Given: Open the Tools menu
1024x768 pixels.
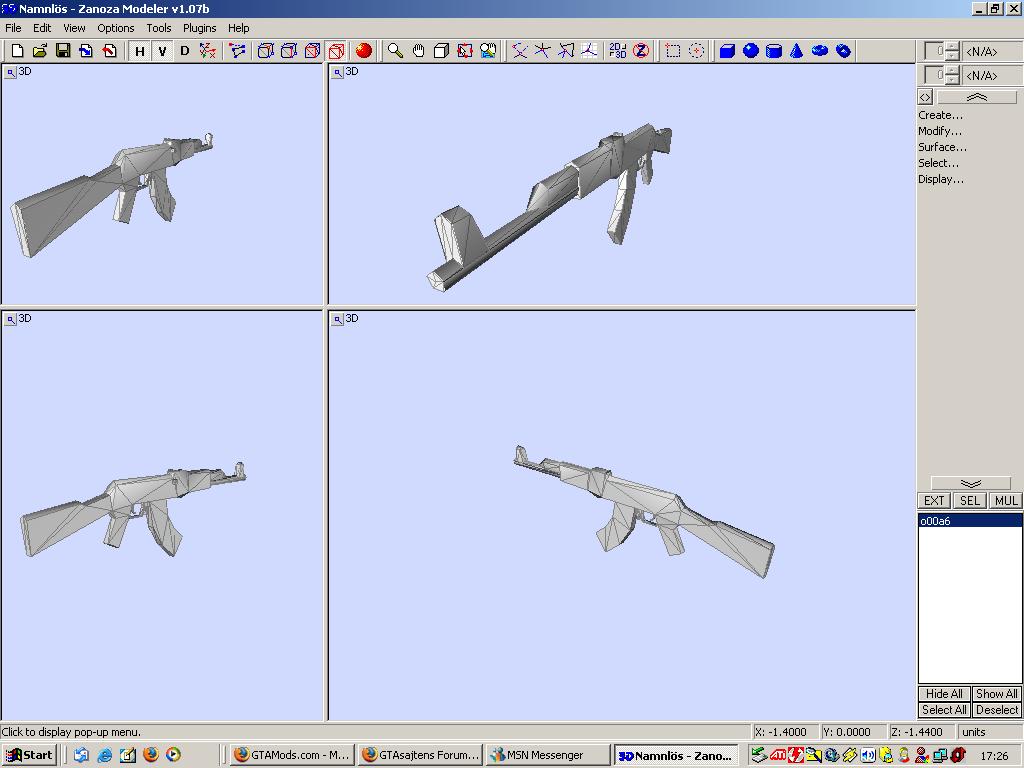Looking at the screenshot, I should click(x=159, y=28).
